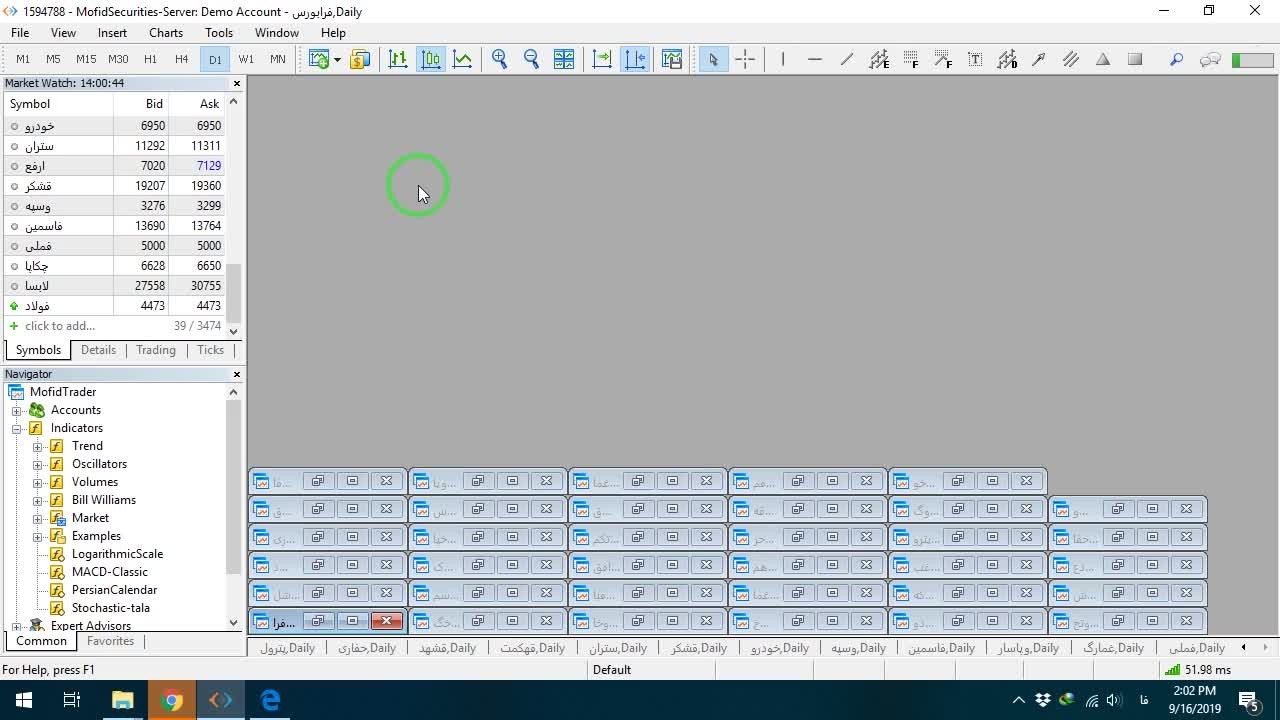Switch to Bar Chart display
The height and width of the screenshot is (720, 1280).
pos(398,59)
